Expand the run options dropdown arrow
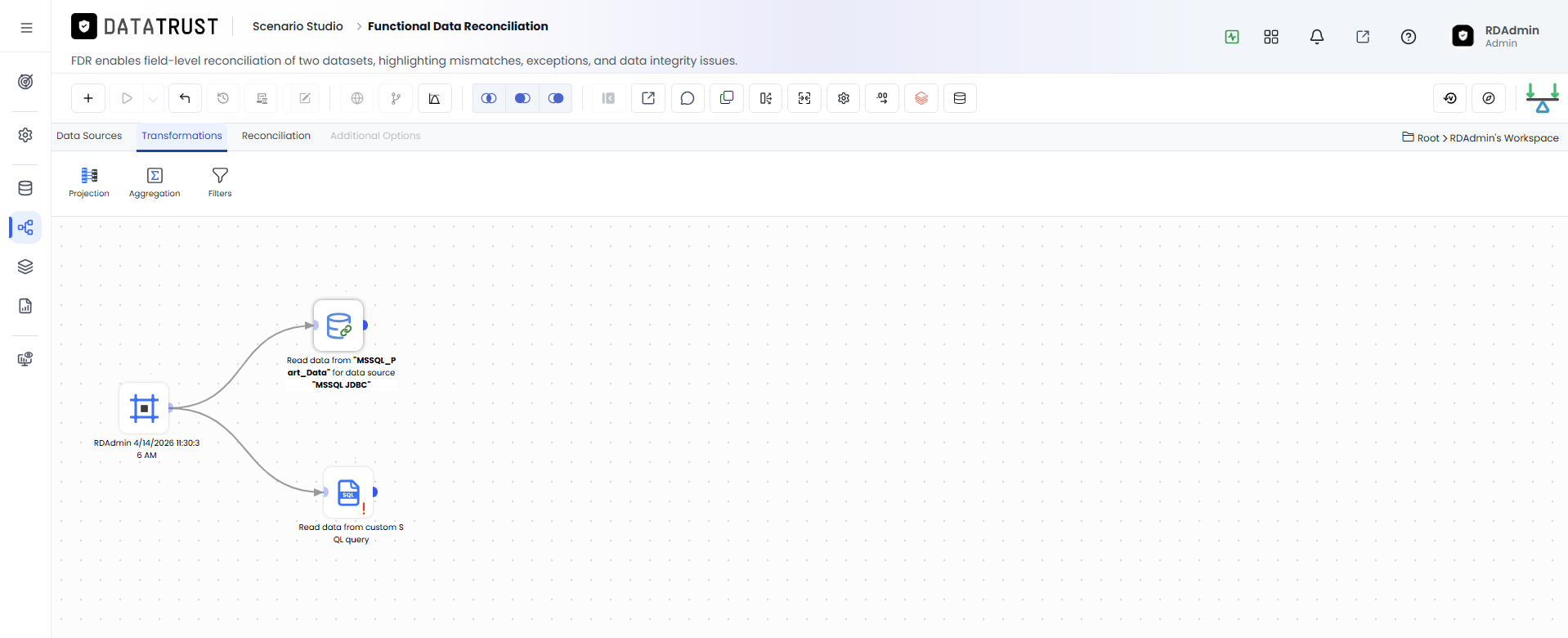The image size is (1568, 638). pyautogui.click(x=153, y=98)
